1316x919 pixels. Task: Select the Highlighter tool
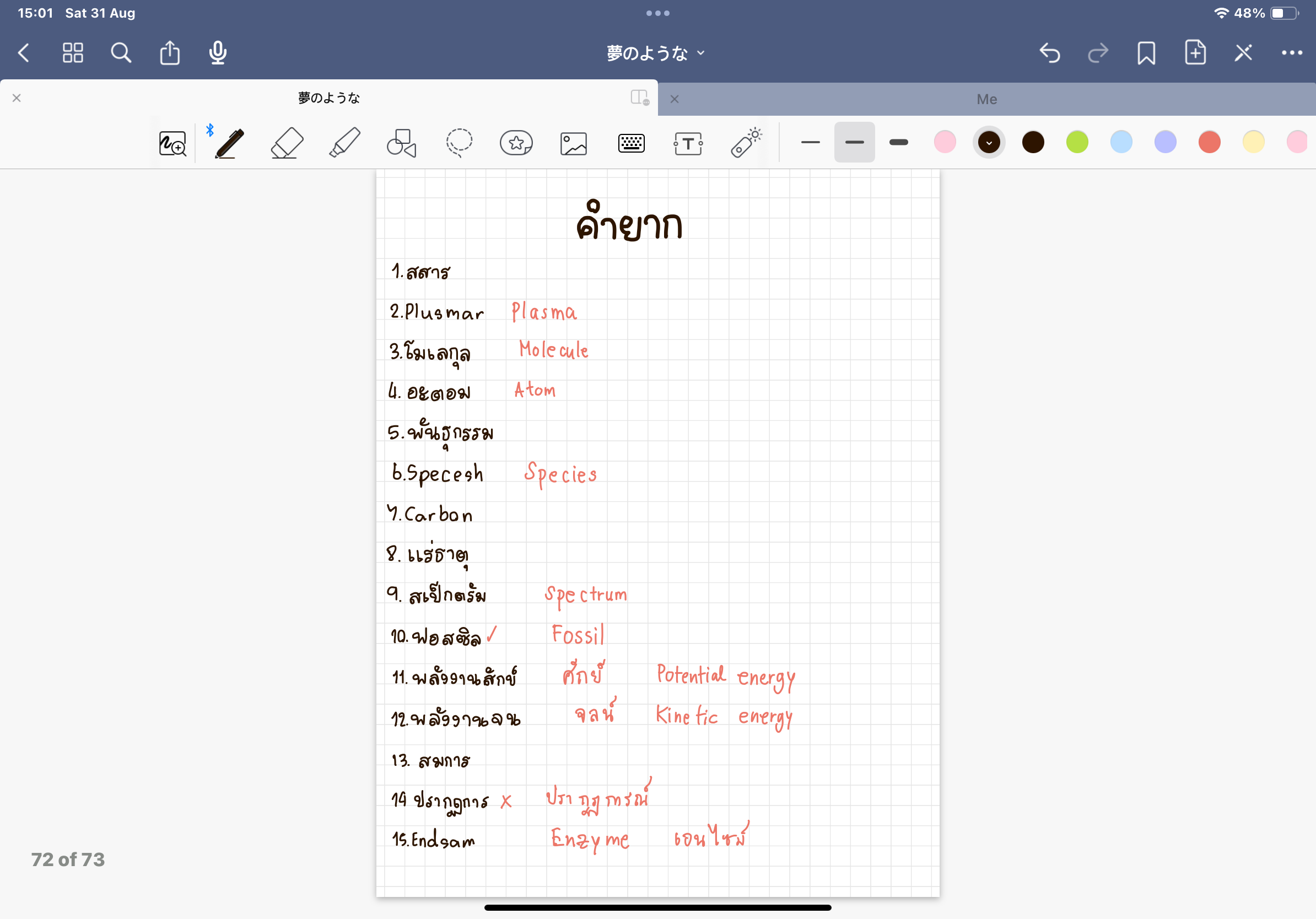click(x=344, y=143)
